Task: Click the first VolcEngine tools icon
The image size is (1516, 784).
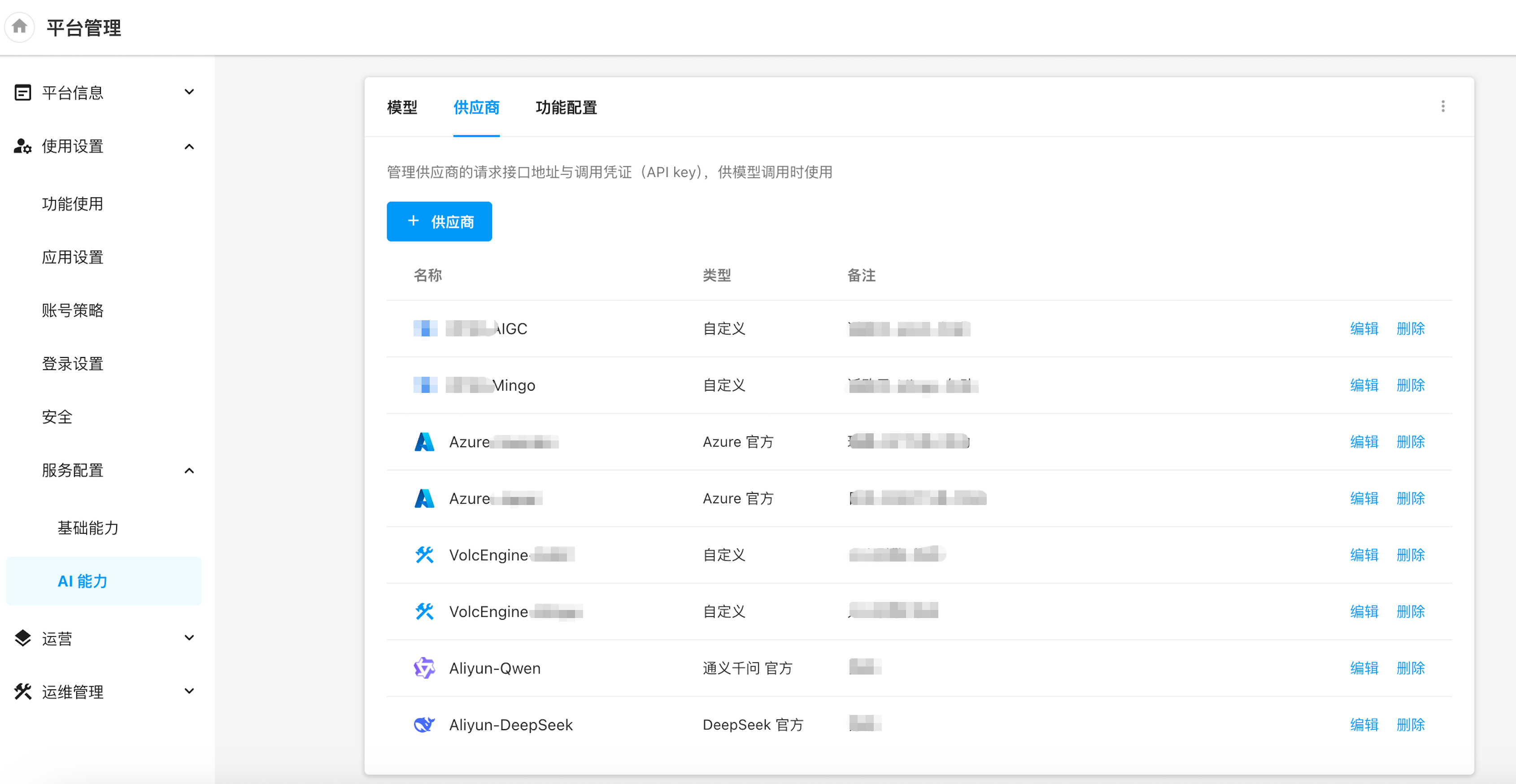Action: (x=424, y=554)
